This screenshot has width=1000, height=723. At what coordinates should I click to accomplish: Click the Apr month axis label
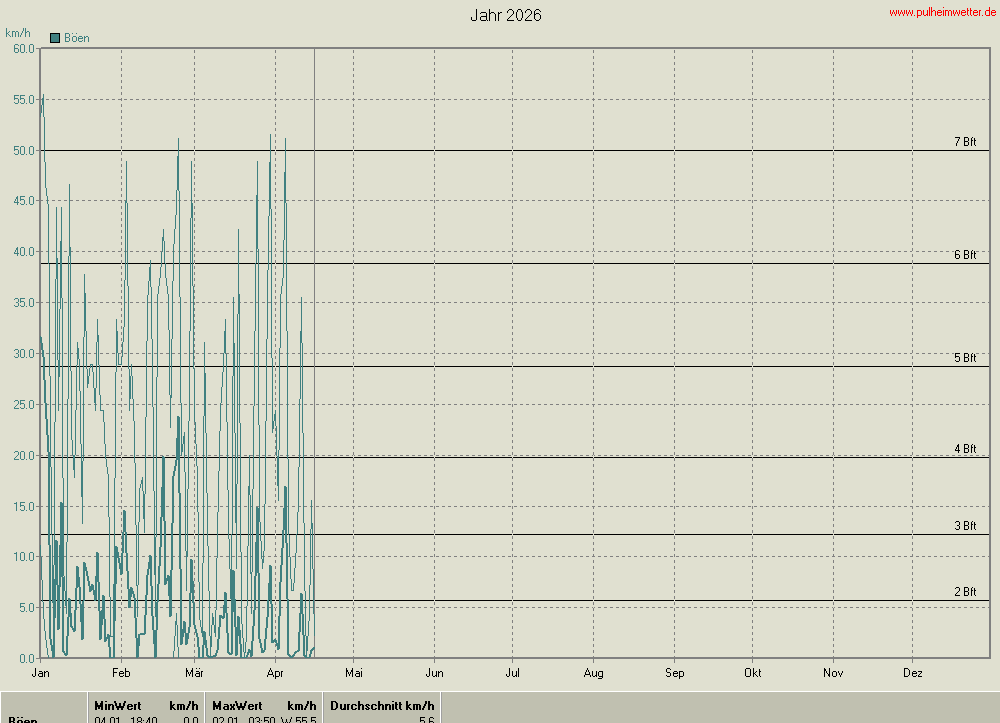pyautogui.click(x=275, y=673)
